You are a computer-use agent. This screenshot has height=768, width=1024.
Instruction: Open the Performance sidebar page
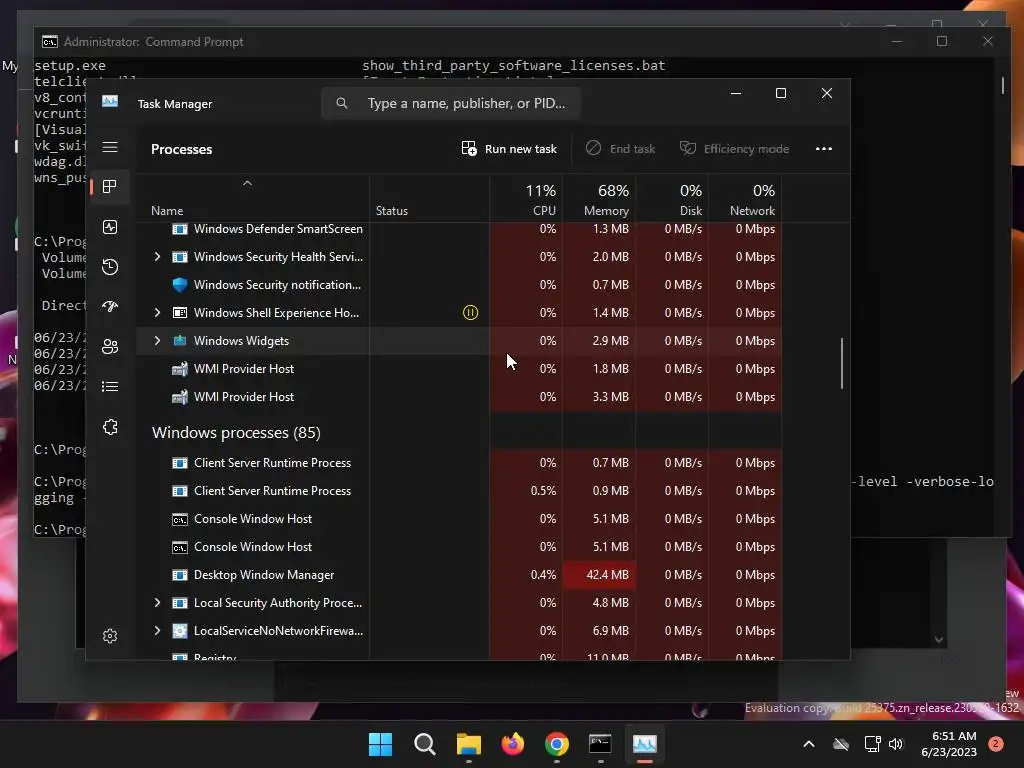(x=110, y=227)
